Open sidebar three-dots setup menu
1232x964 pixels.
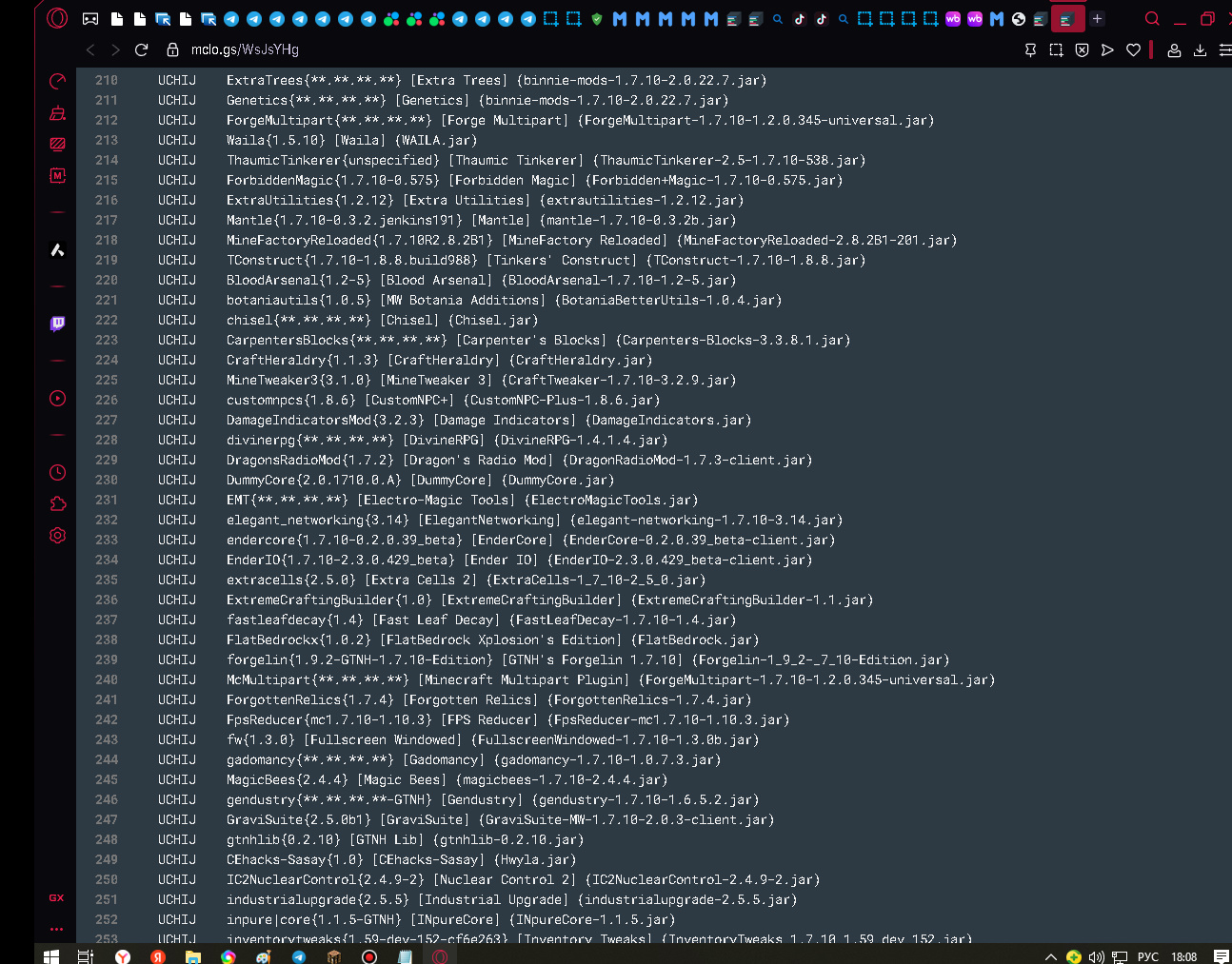click(x=56, y=929)
